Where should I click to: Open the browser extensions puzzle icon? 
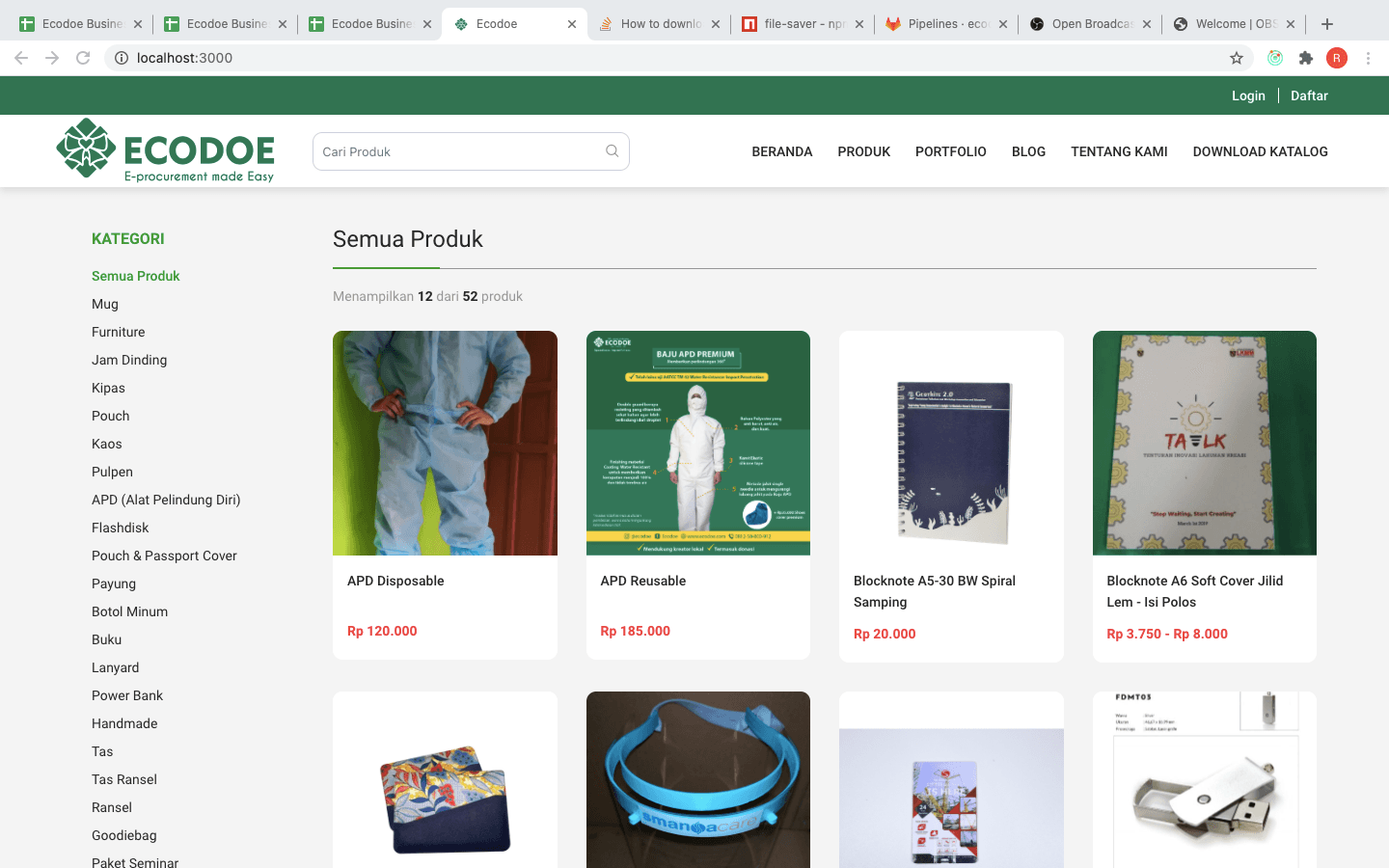point(1306,58)
